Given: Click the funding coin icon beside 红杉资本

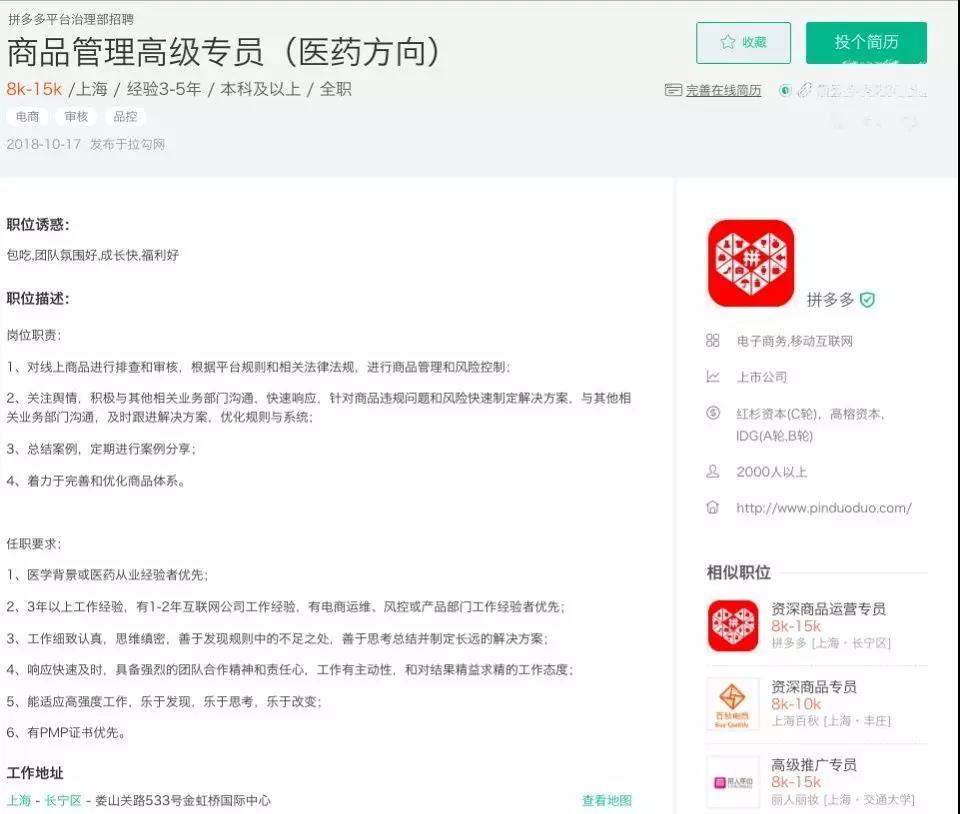Looking at the screenshot, I should click(713, 413).
